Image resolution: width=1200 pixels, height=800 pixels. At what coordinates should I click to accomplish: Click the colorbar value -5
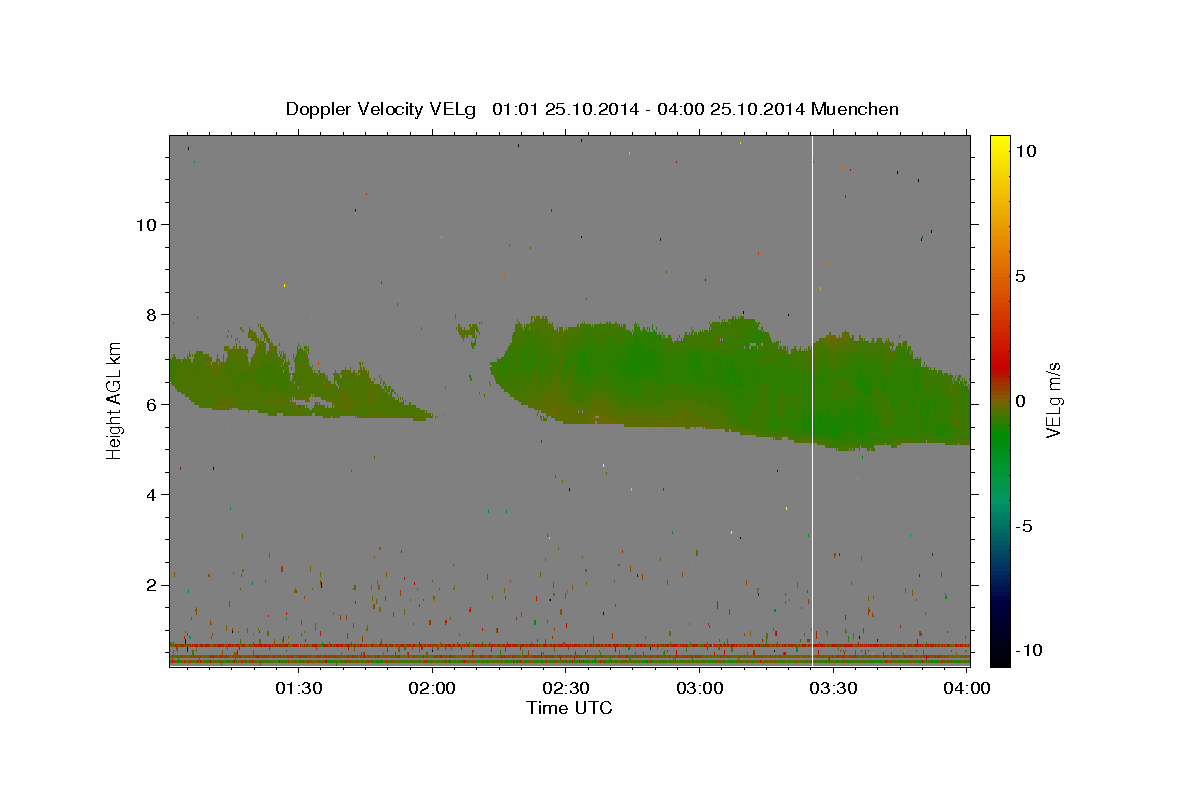coord(1023,526)
